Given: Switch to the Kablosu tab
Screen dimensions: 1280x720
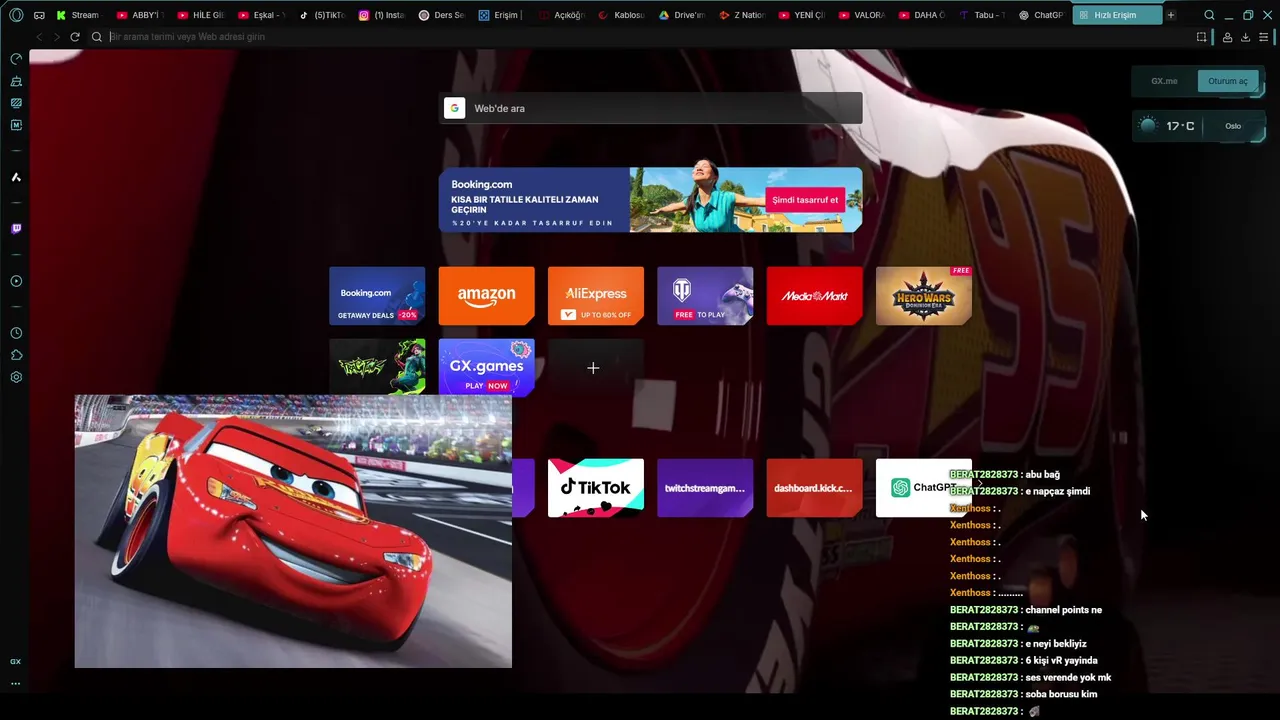Looking at the screenshot, I should point(621,15).
